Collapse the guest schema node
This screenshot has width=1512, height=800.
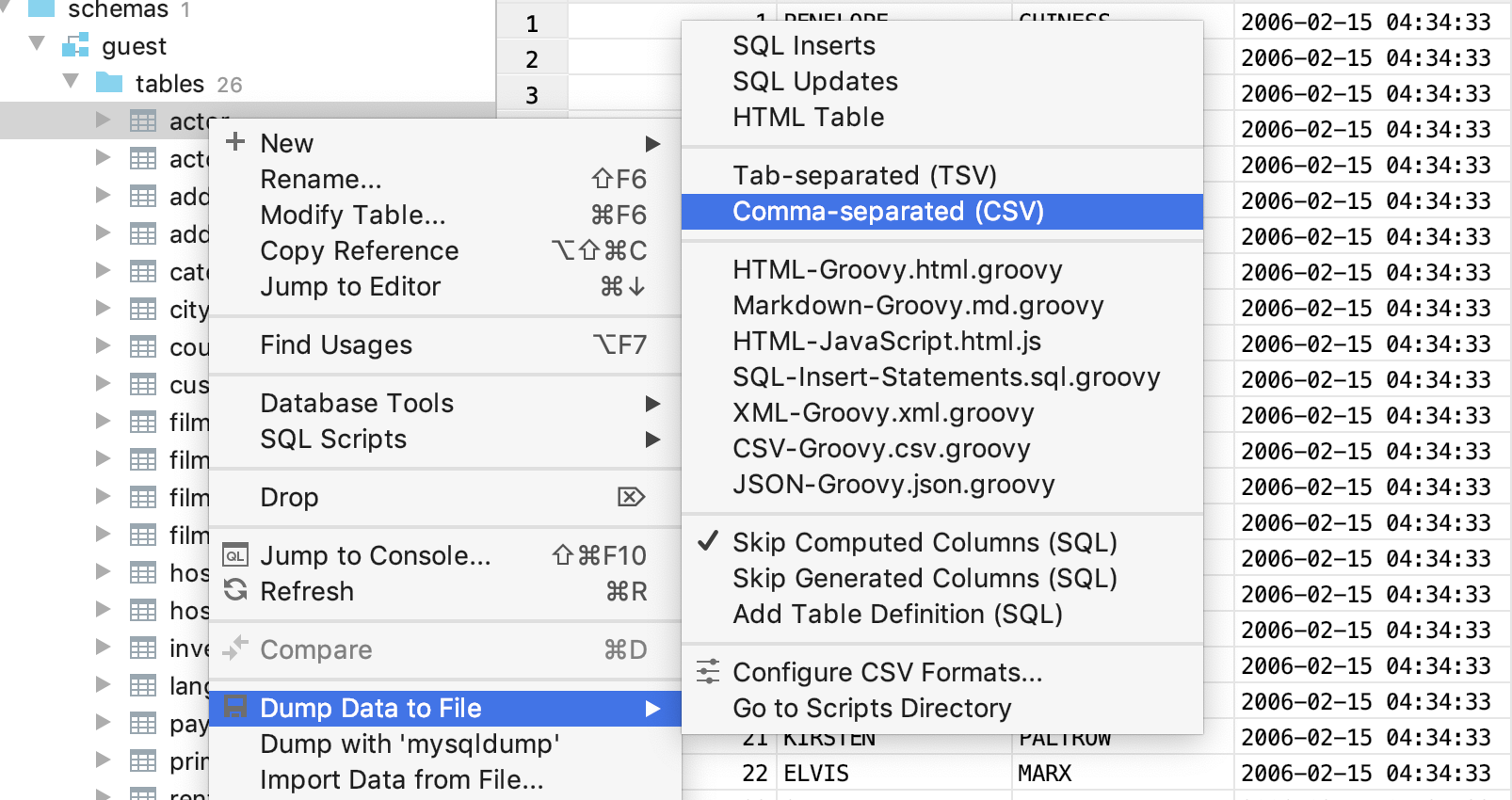point(38,43)
